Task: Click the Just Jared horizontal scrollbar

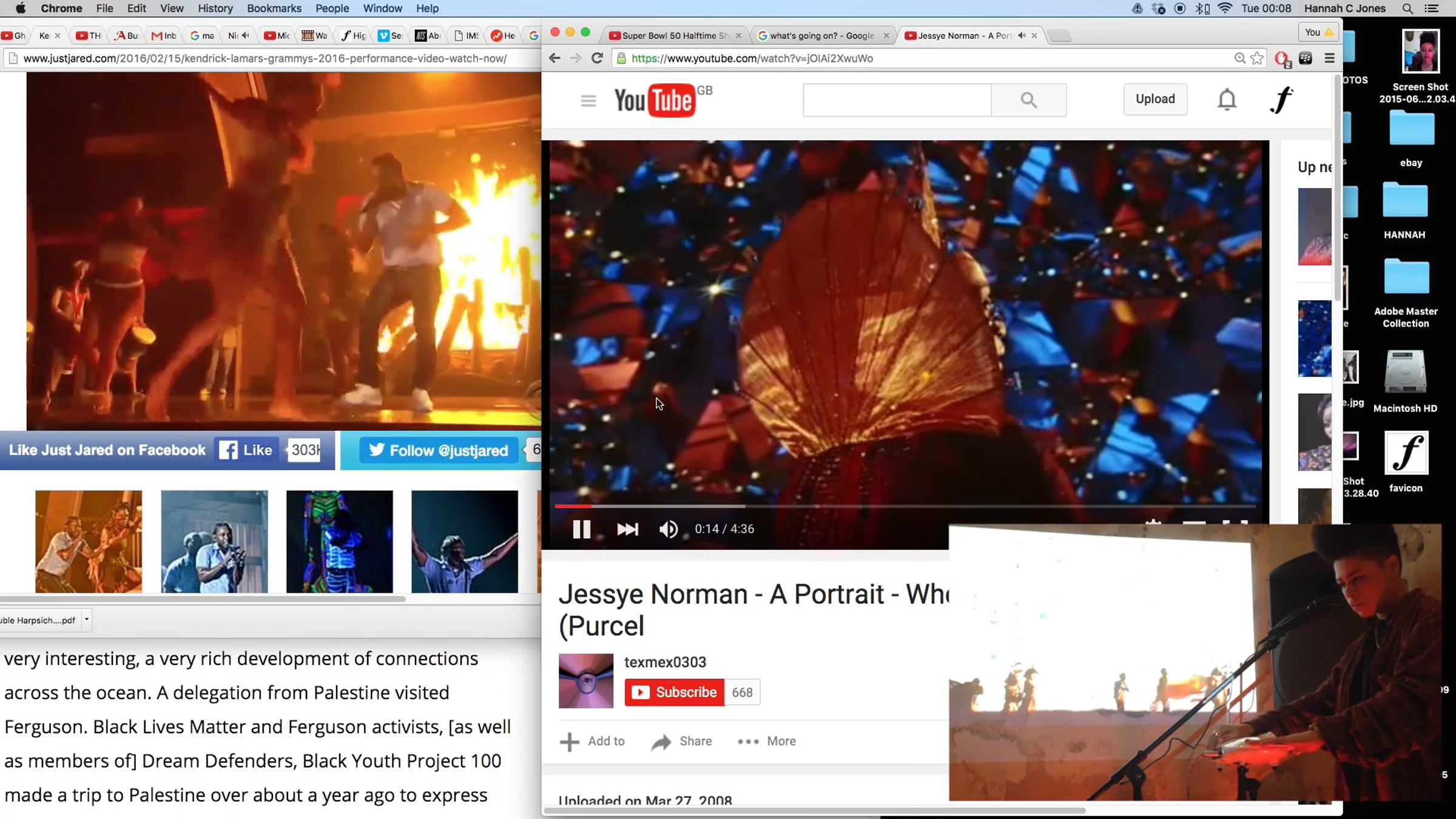Action: 203,599
